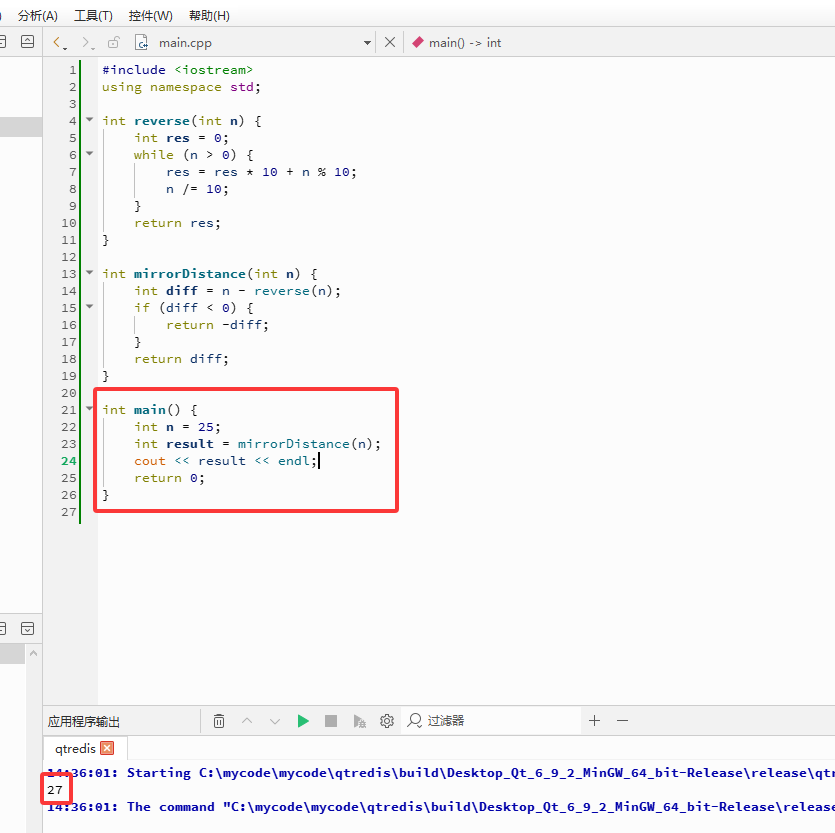The width and height of the screenshot is (835, 833).
Task: Click the output value 27
Action: (x=55, y=790)
